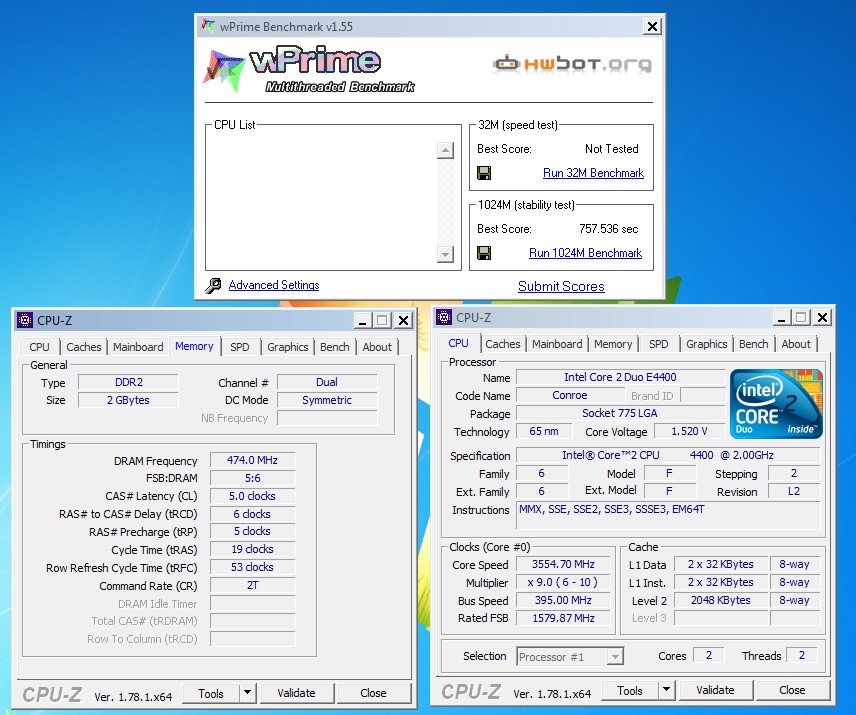The height and width of the screenshot is (715, 856).
Task: Open Graphics tab in CPU window
Action: (706, 344)
